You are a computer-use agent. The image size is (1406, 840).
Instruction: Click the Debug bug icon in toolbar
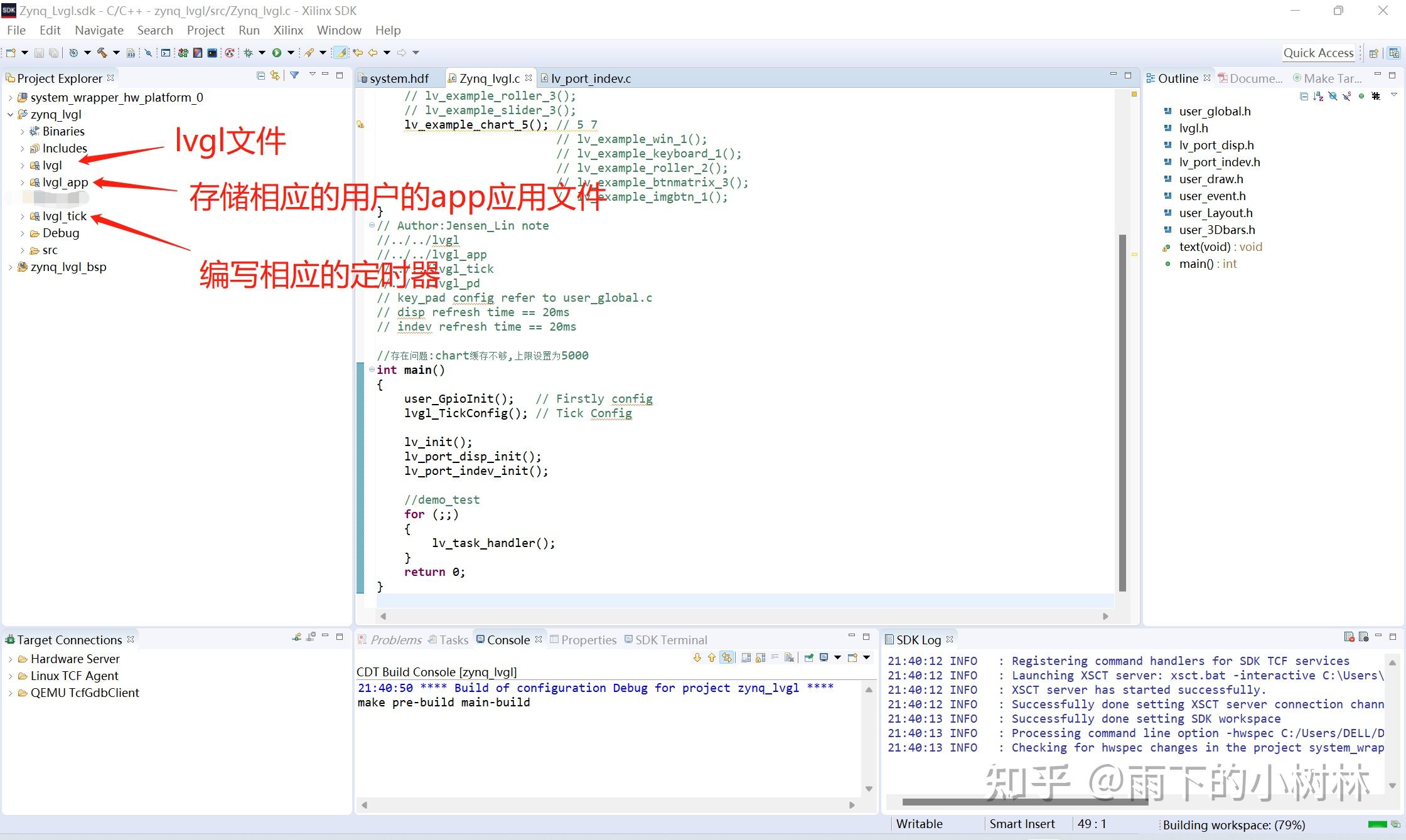point(248,53)
